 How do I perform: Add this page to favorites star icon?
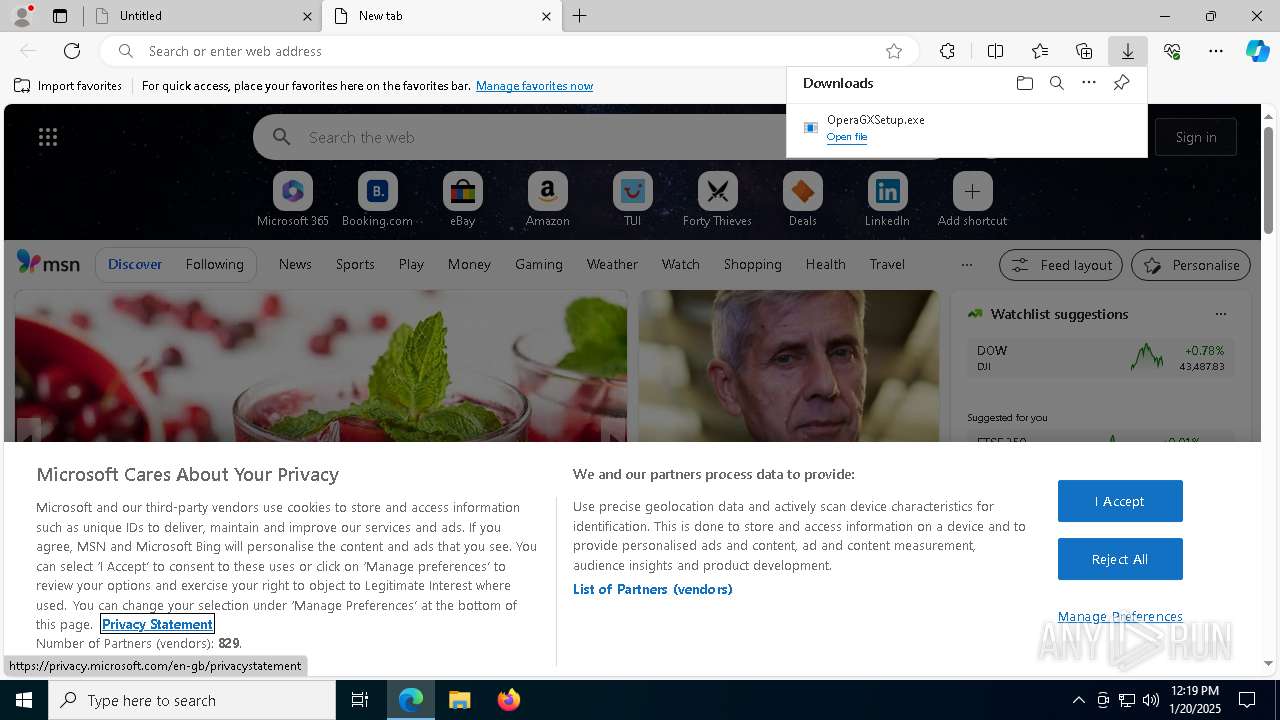[894, 51]
